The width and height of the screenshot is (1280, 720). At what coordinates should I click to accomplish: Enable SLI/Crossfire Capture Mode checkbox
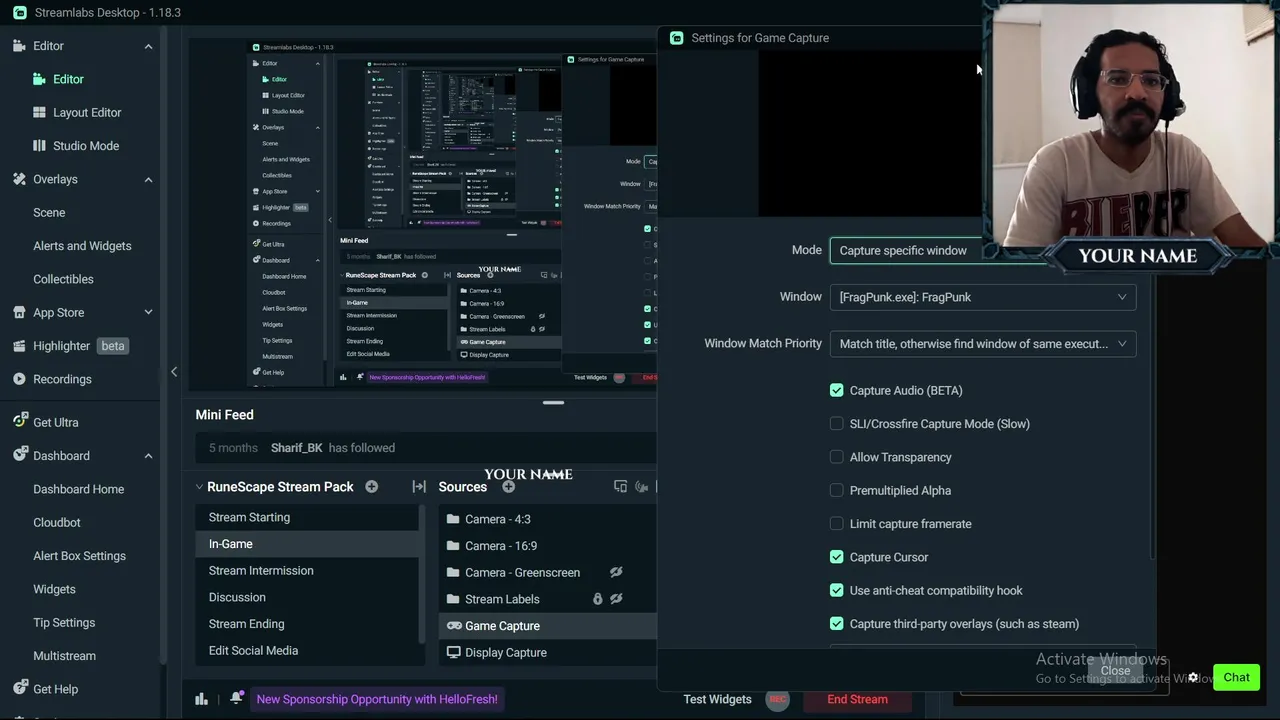coord(837,424)
